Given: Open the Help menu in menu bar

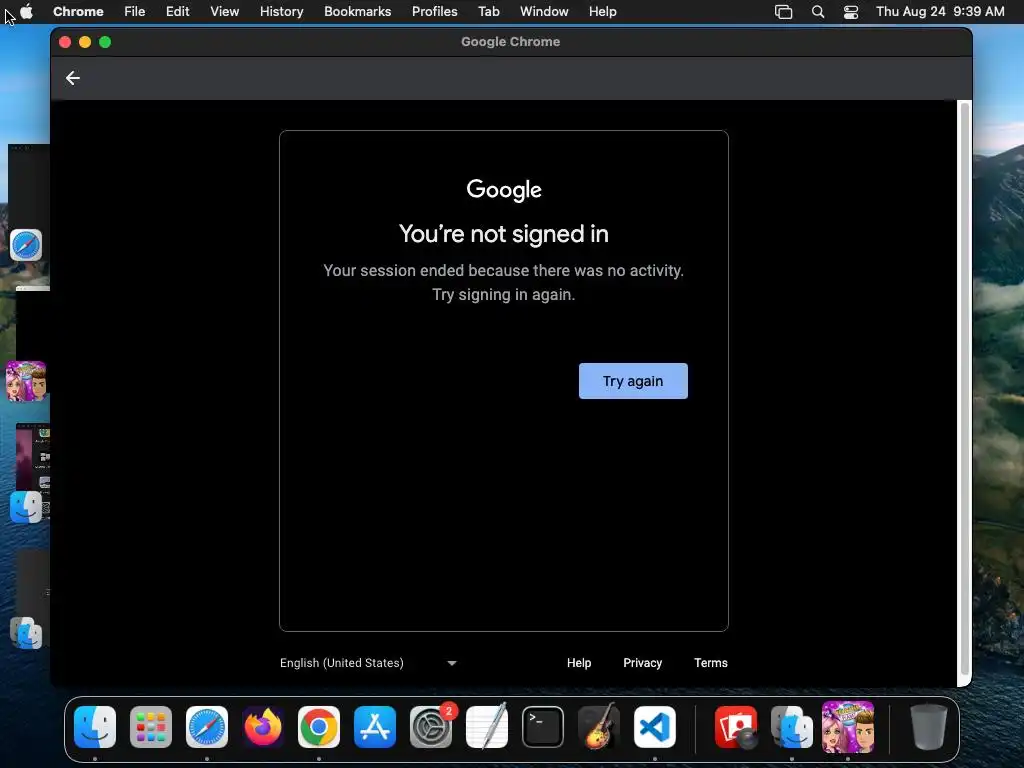Looking at the screenshot, I should tap(602, 12).
